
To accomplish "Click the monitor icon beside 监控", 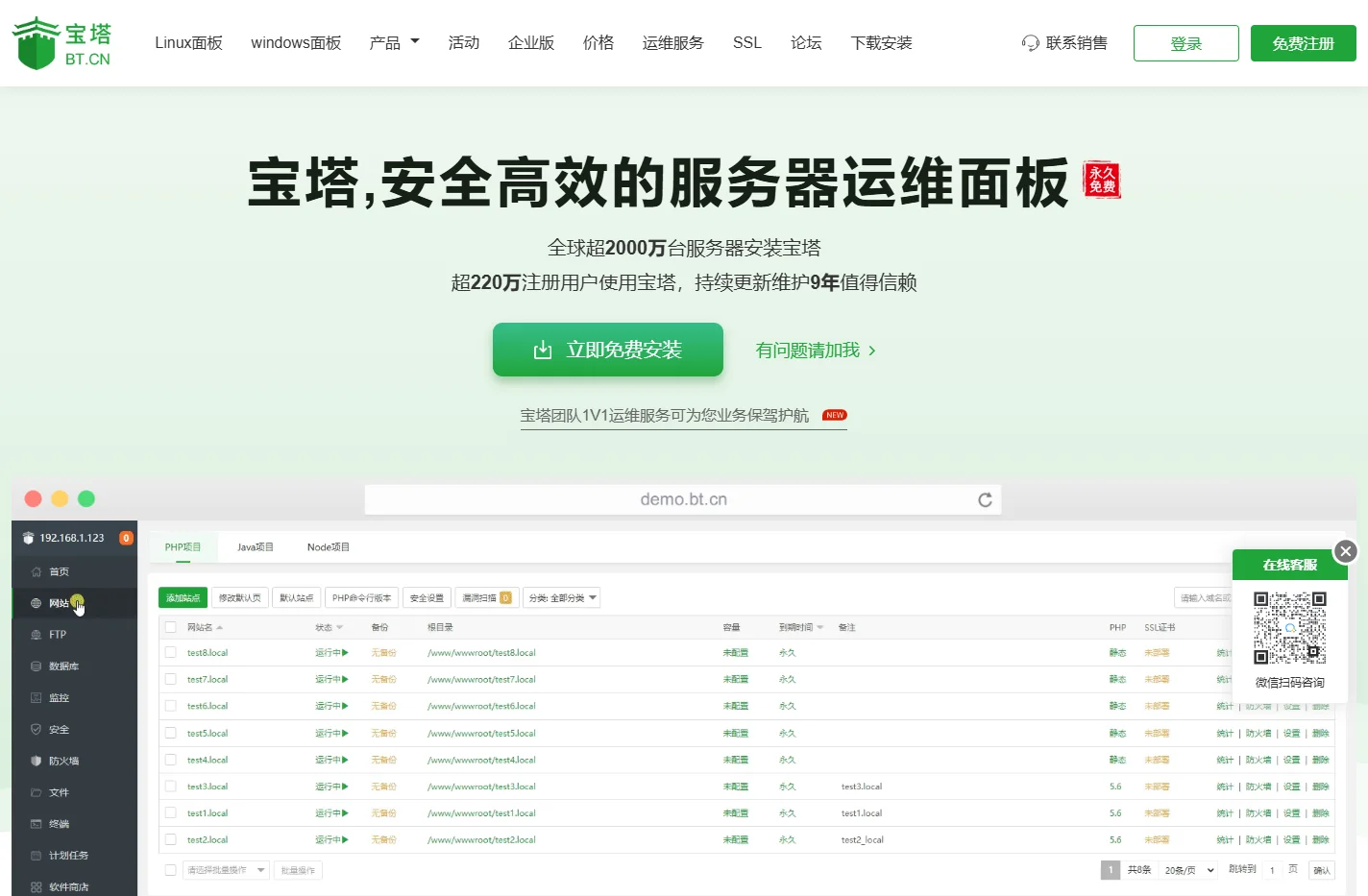I will (36, 698).
